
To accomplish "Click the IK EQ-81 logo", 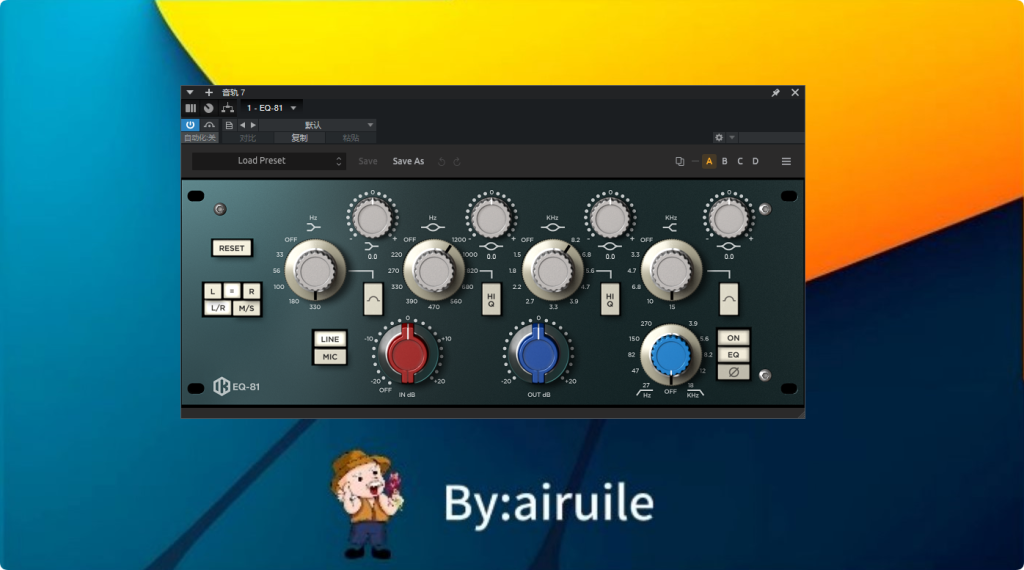I will pos(236,387).
